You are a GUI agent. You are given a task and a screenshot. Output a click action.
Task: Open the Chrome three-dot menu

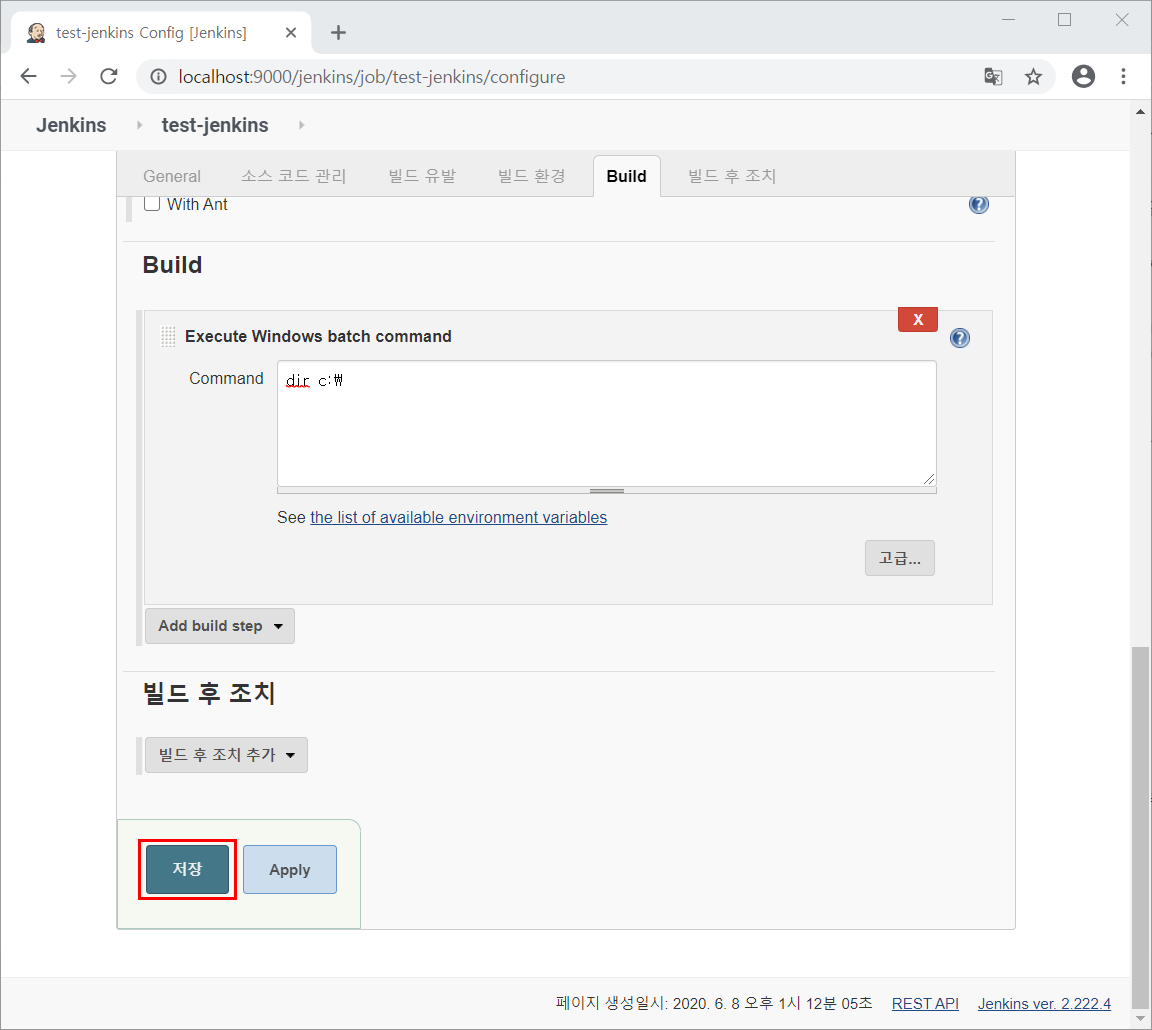1123,76
